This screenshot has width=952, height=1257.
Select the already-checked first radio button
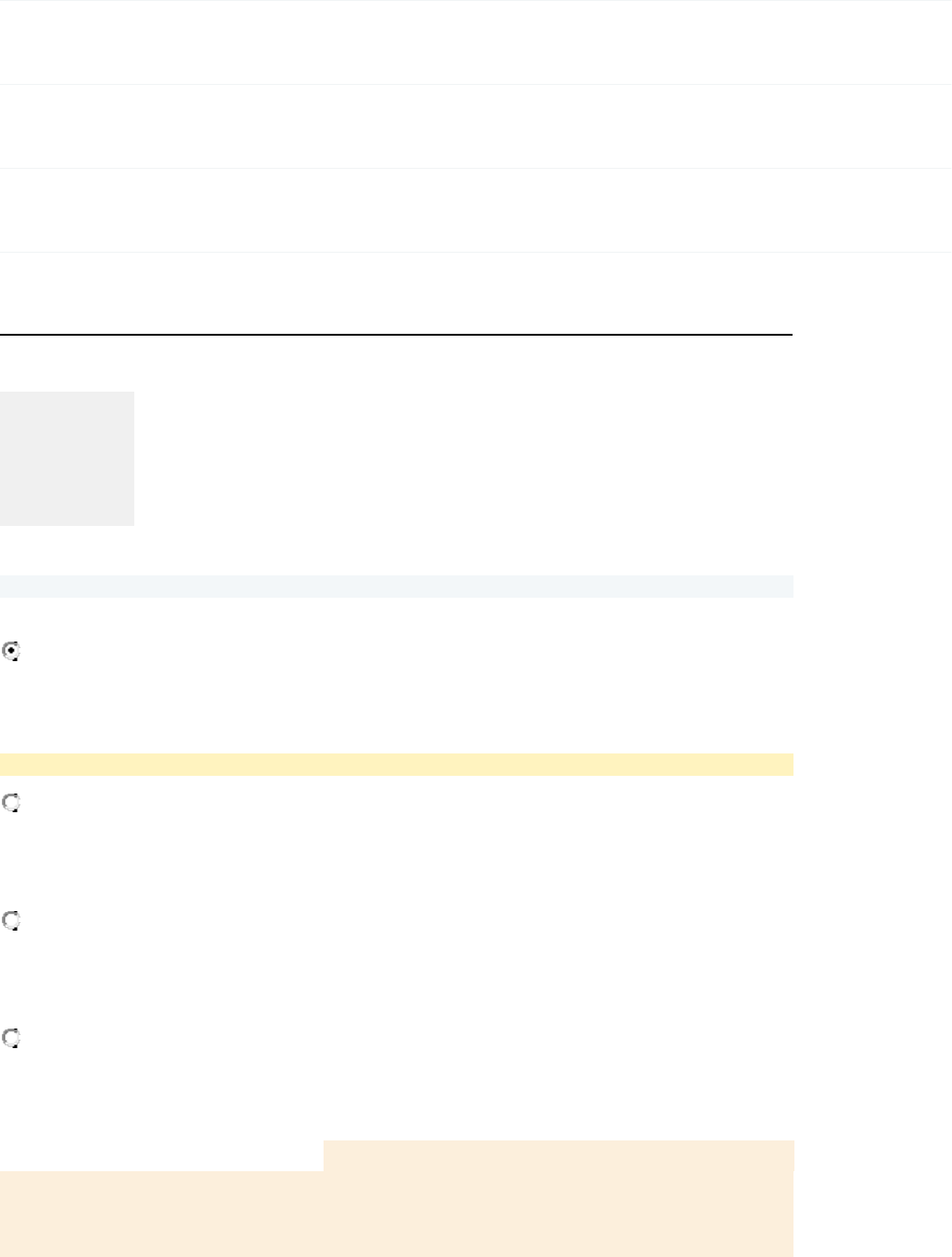click(x=11, y=652)
